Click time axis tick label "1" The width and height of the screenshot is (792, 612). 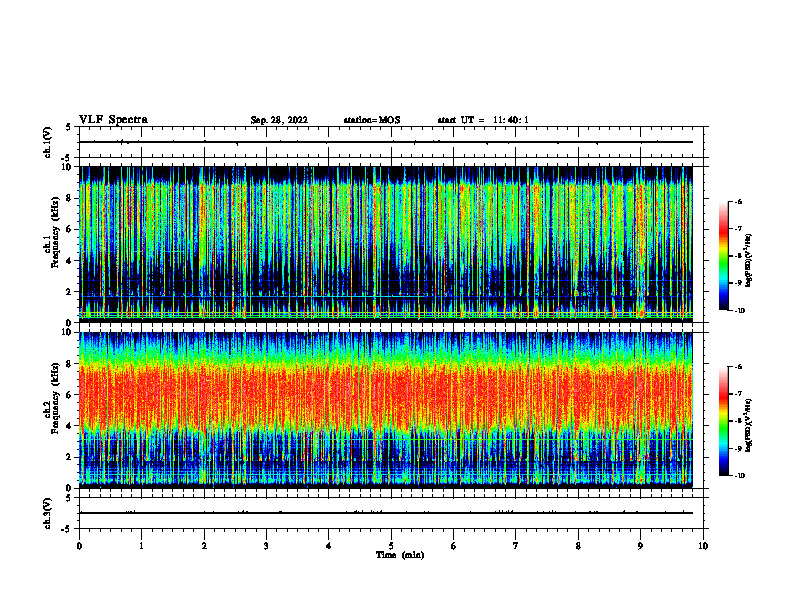(141, 546)
